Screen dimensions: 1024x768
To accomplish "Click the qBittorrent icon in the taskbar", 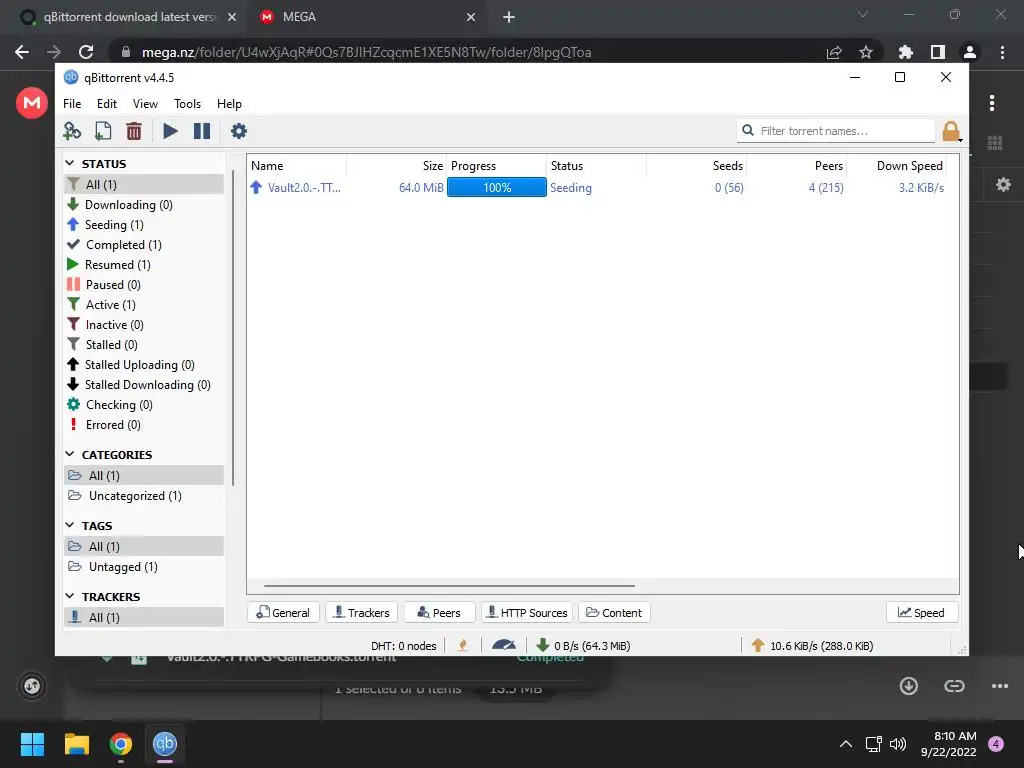I will click(165, 743).
